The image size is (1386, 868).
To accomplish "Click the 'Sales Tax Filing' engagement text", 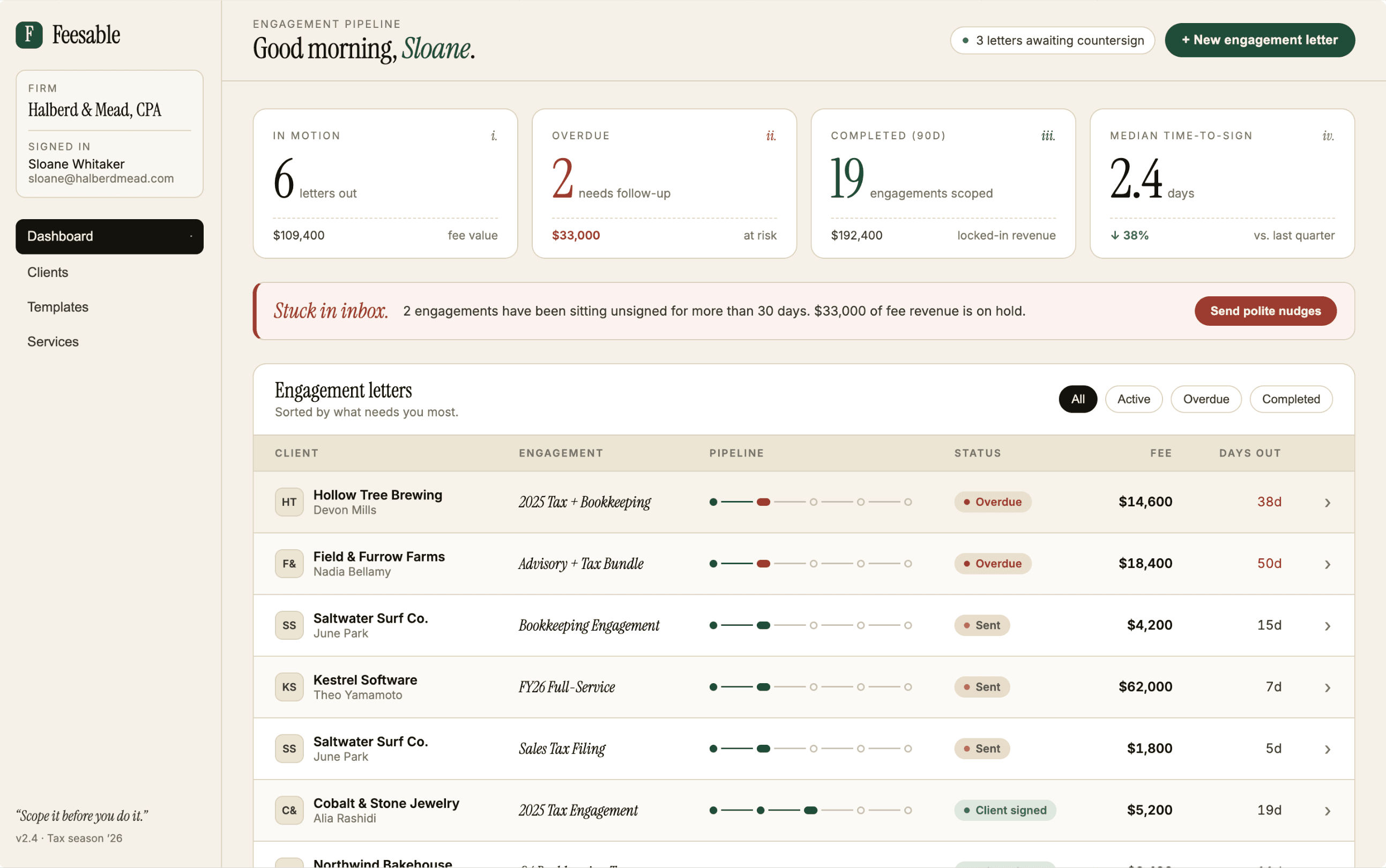I will 562,749.
